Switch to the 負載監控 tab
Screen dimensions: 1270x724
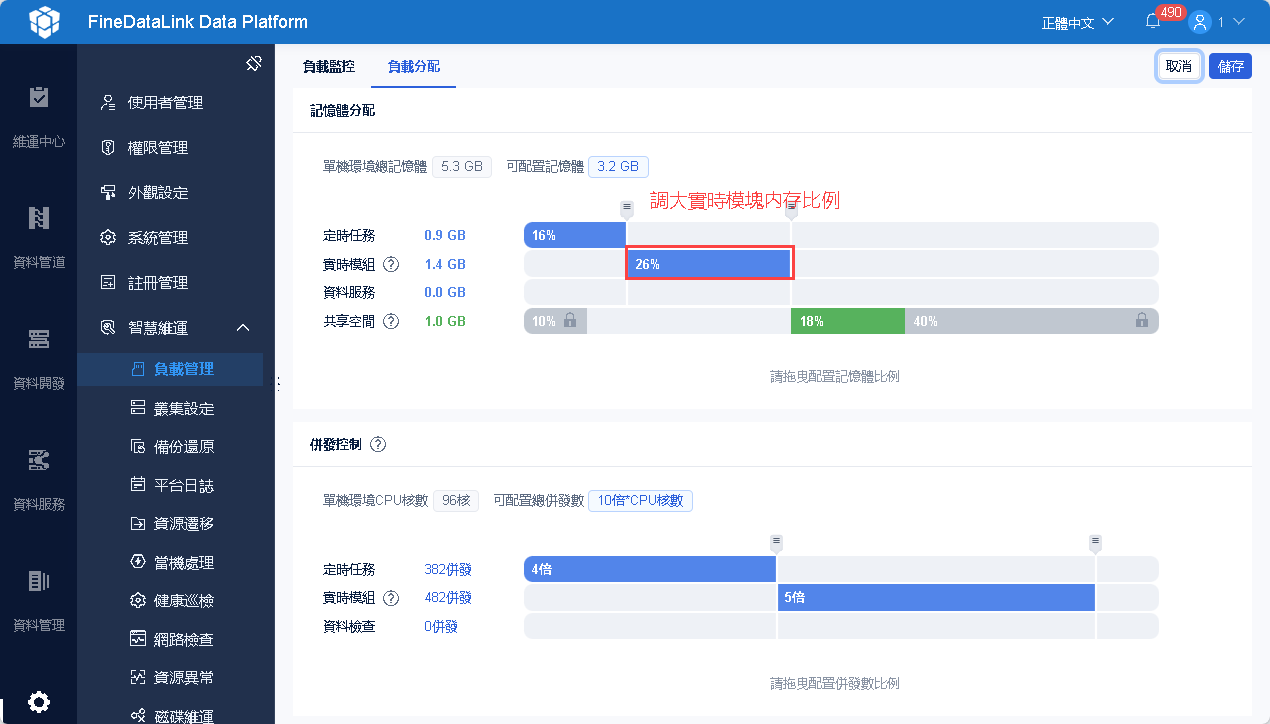pos(329,67)
